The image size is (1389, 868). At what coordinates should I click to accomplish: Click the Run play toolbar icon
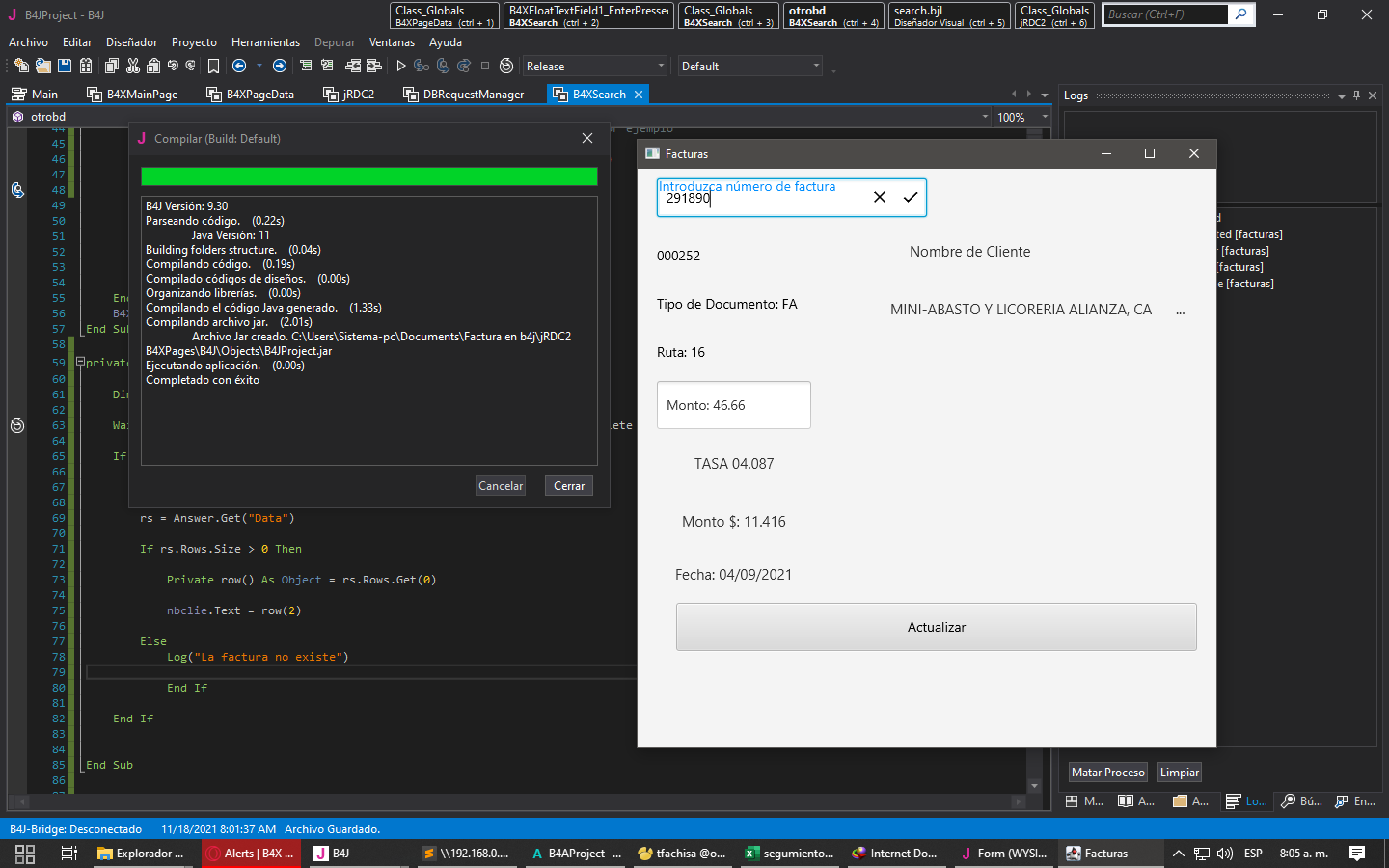coord(401,66)
